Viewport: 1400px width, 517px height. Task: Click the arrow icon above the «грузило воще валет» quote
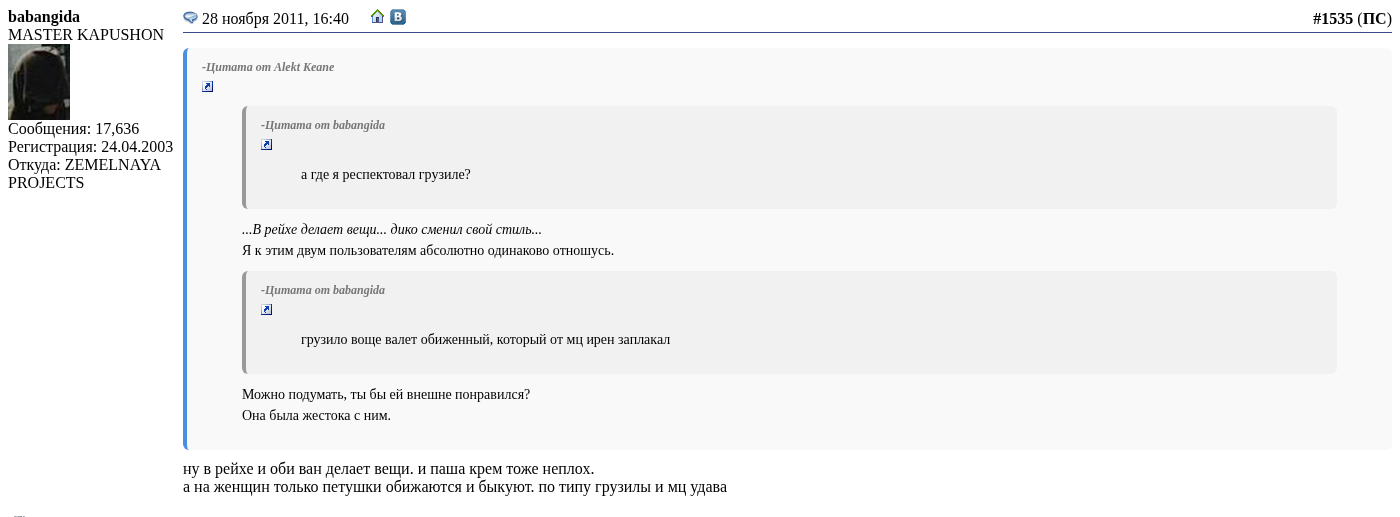coord(267,310)
